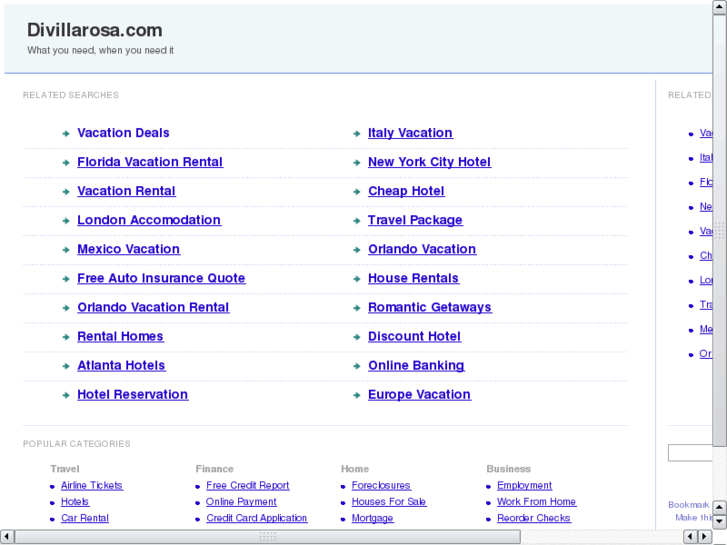Click the Online Payment link

pos(241,502)
